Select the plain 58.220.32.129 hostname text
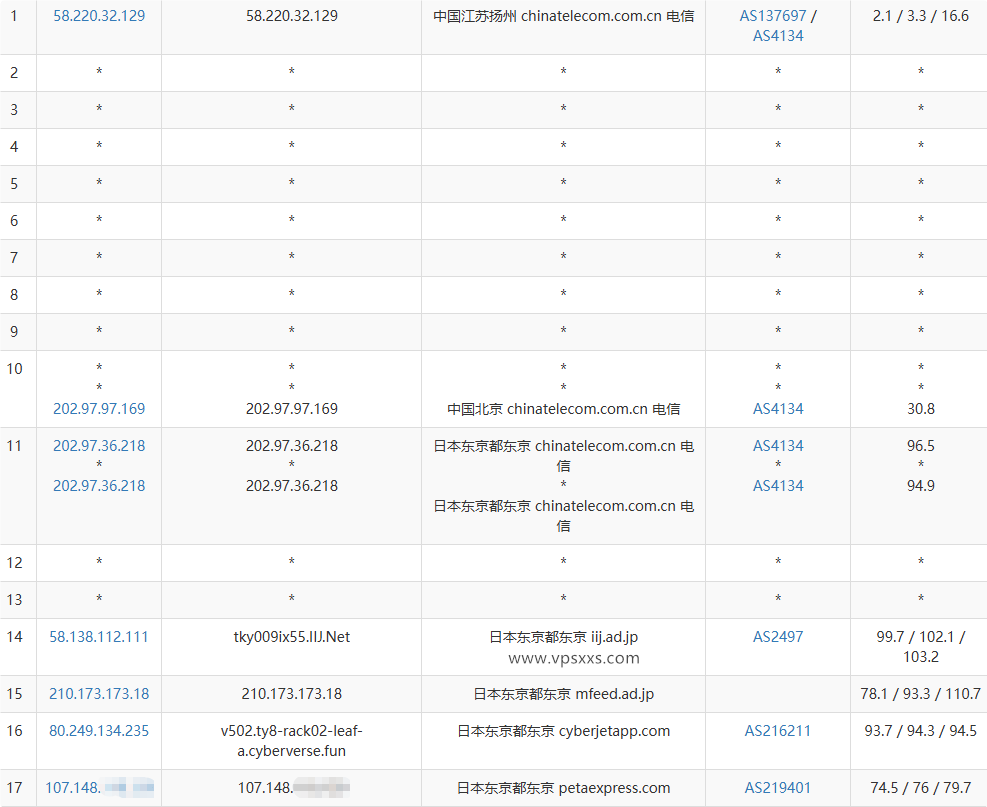This screenshot has width=987, height=807. 291,16
